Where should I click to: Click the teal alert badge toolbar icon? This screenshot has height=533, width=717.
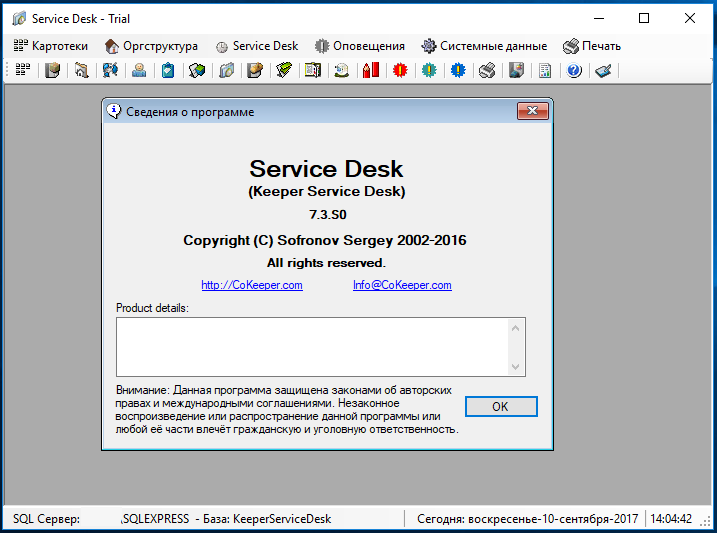click(x=429, y=70)
